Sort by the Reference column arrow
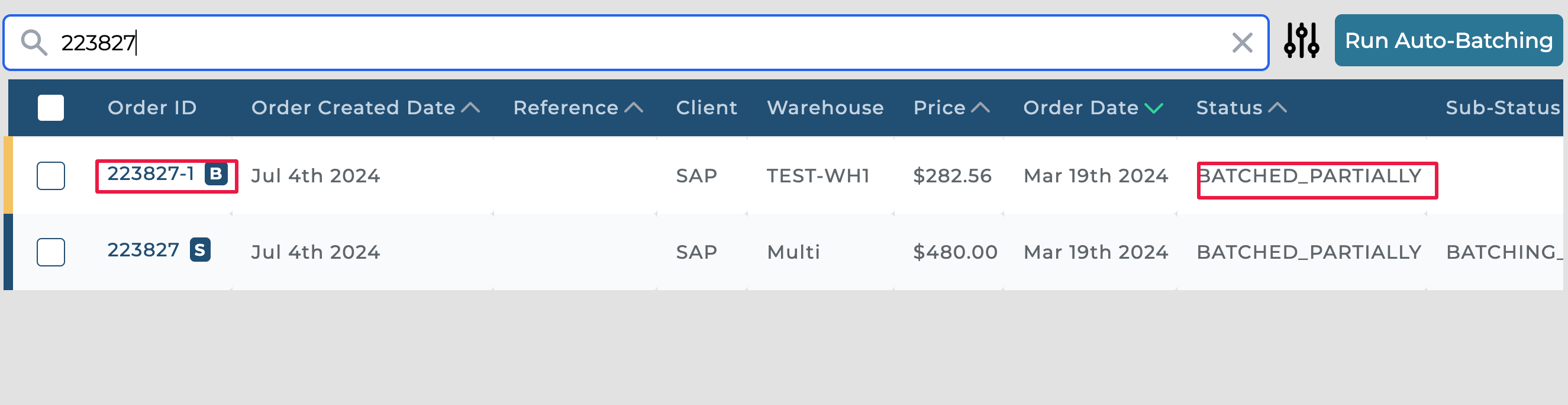This screenshot has height=405, width=1568. coord(634,108)
